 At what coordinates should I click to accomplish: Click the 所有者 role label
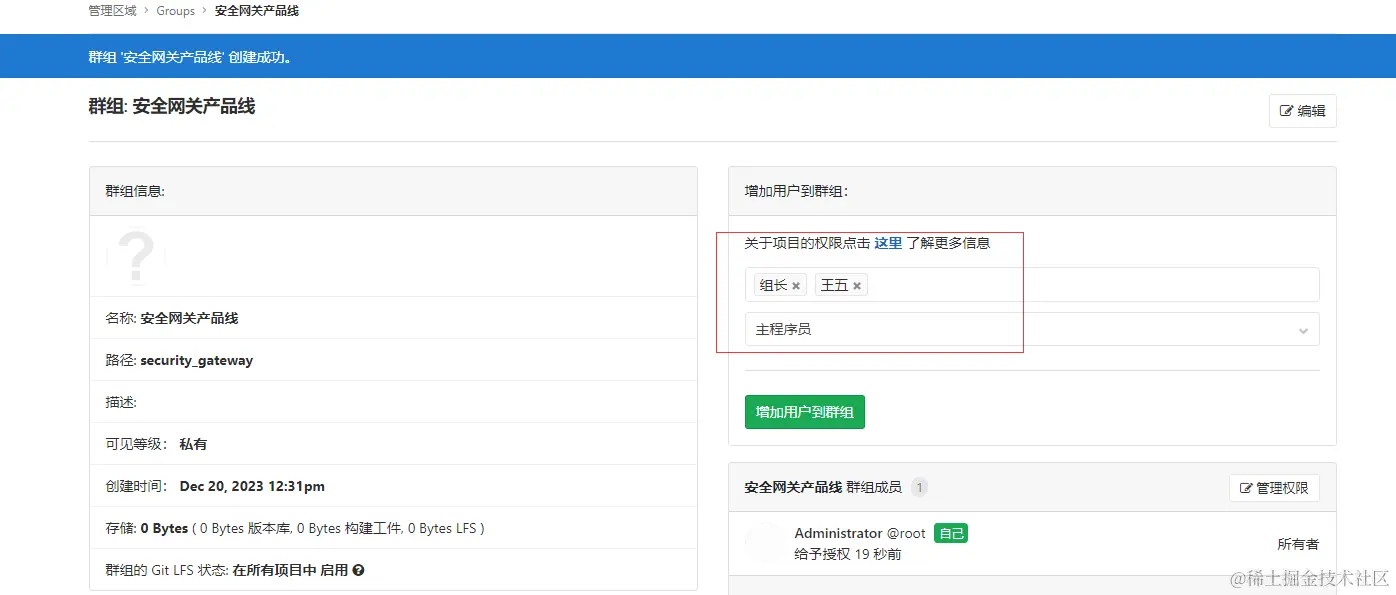coord(1298,544)
